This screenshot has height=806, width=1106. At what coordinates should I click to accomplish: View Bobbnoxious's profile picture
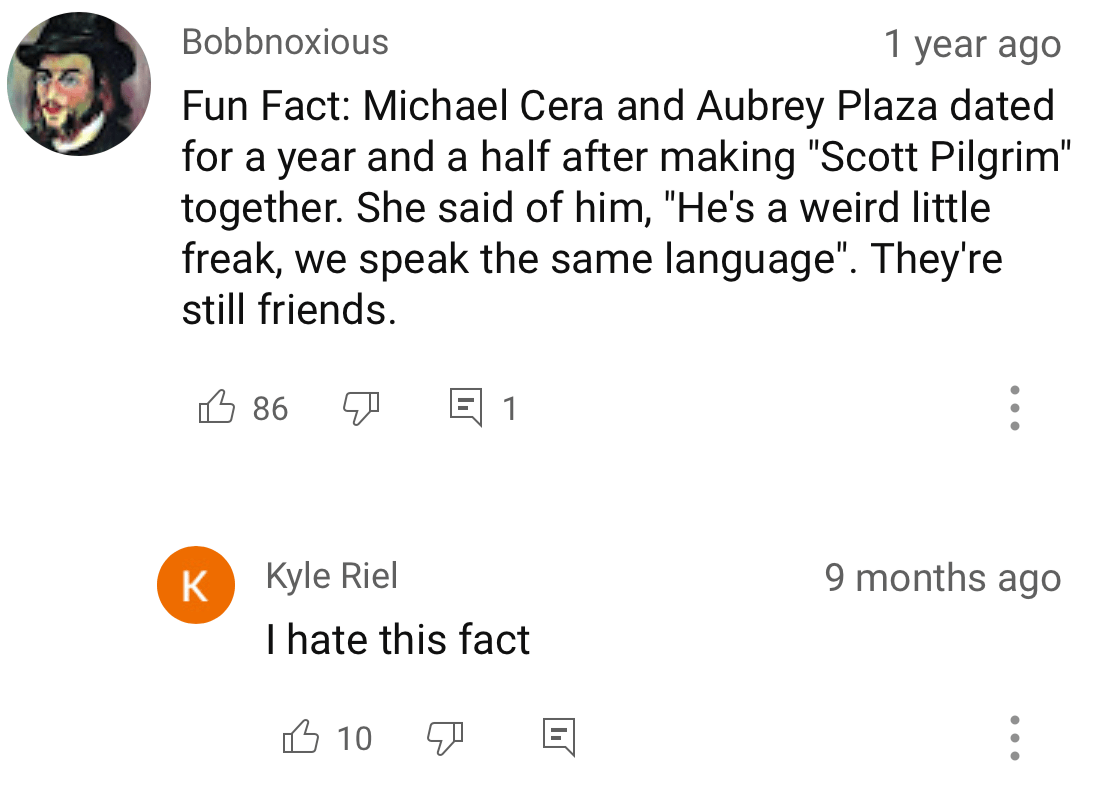(x=79, y=85)
